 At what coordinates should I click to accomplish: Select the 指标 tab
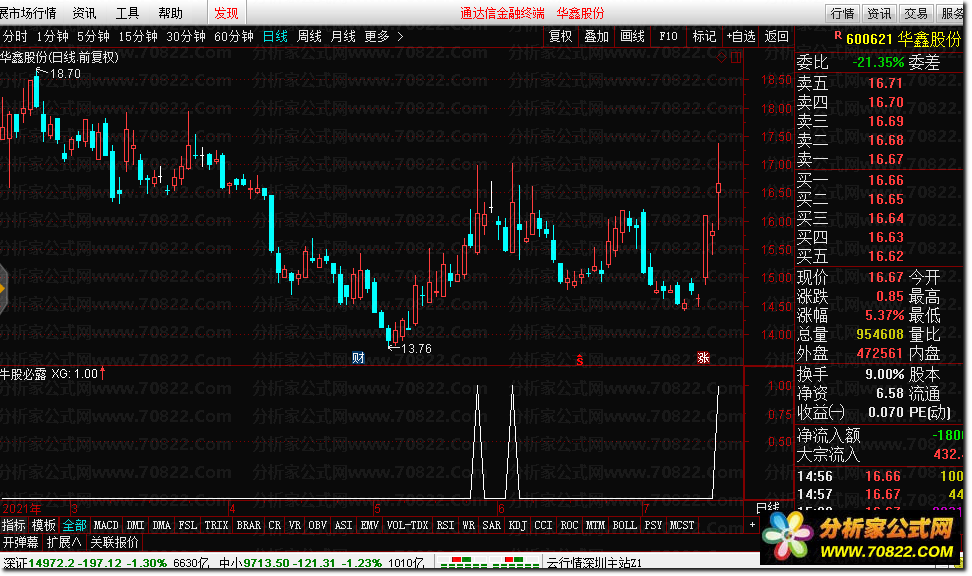(x=14, y=525)
